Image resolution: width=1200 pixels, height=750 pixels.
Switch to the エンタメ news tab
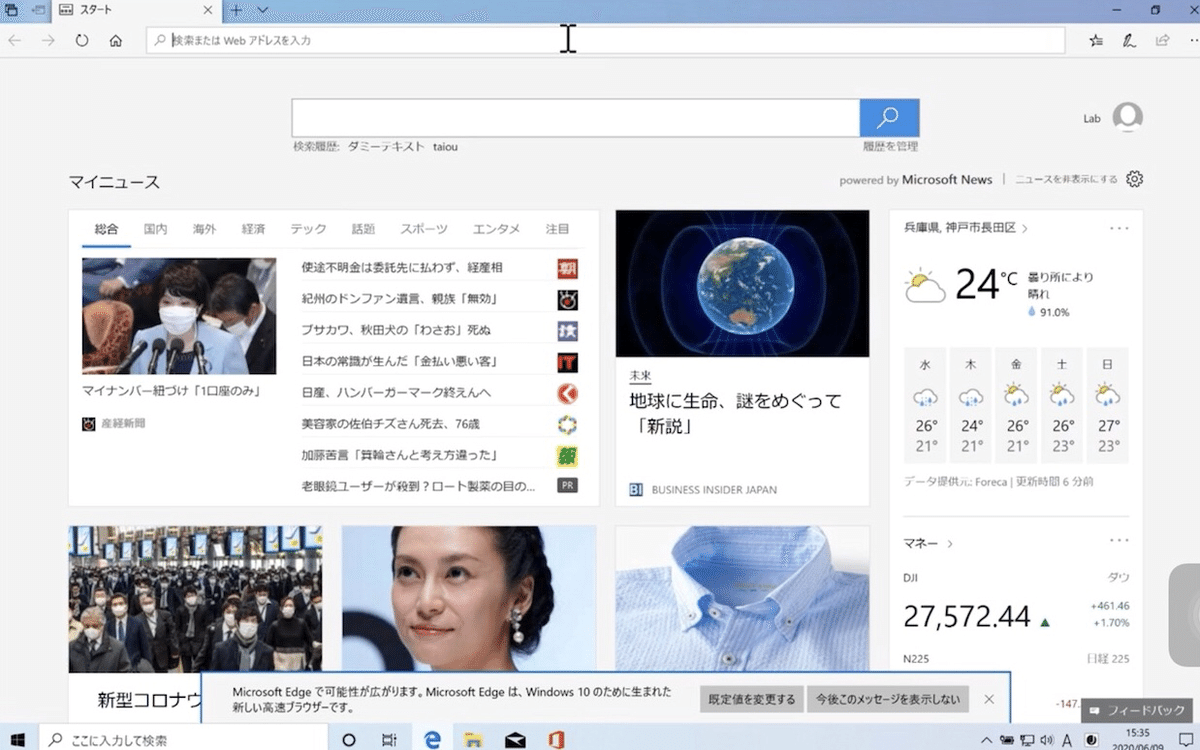point(496,229)
